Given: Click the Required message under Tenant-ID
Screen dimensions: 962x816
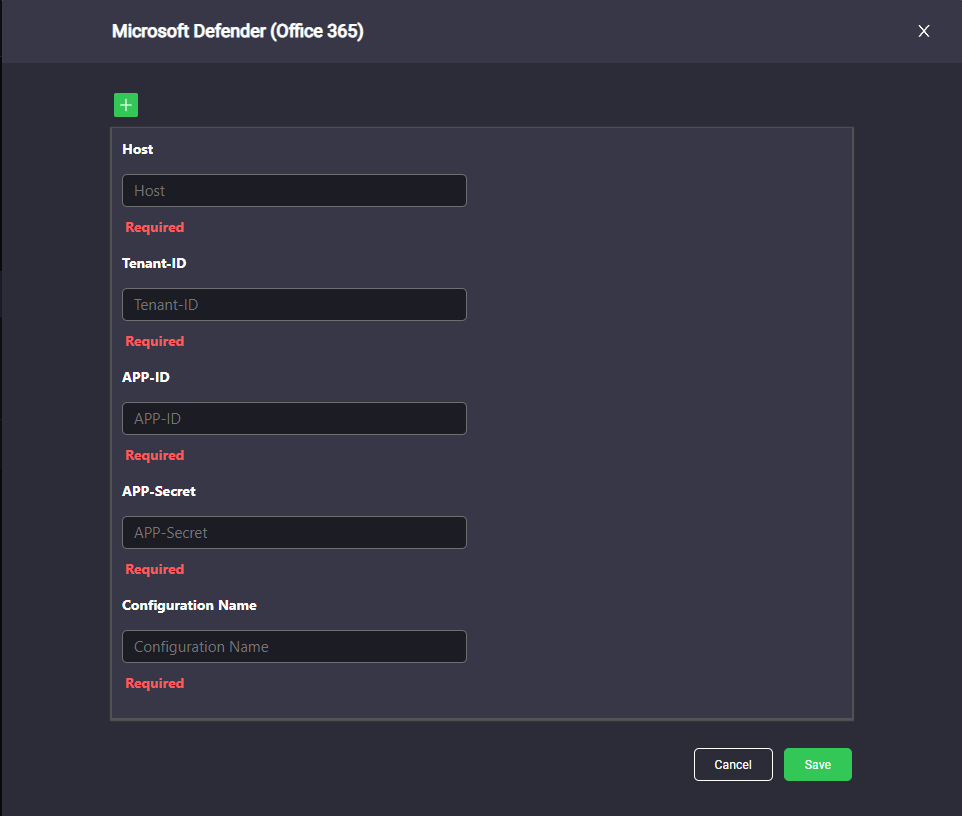Looking at the screenshot, I should point(155,342).
